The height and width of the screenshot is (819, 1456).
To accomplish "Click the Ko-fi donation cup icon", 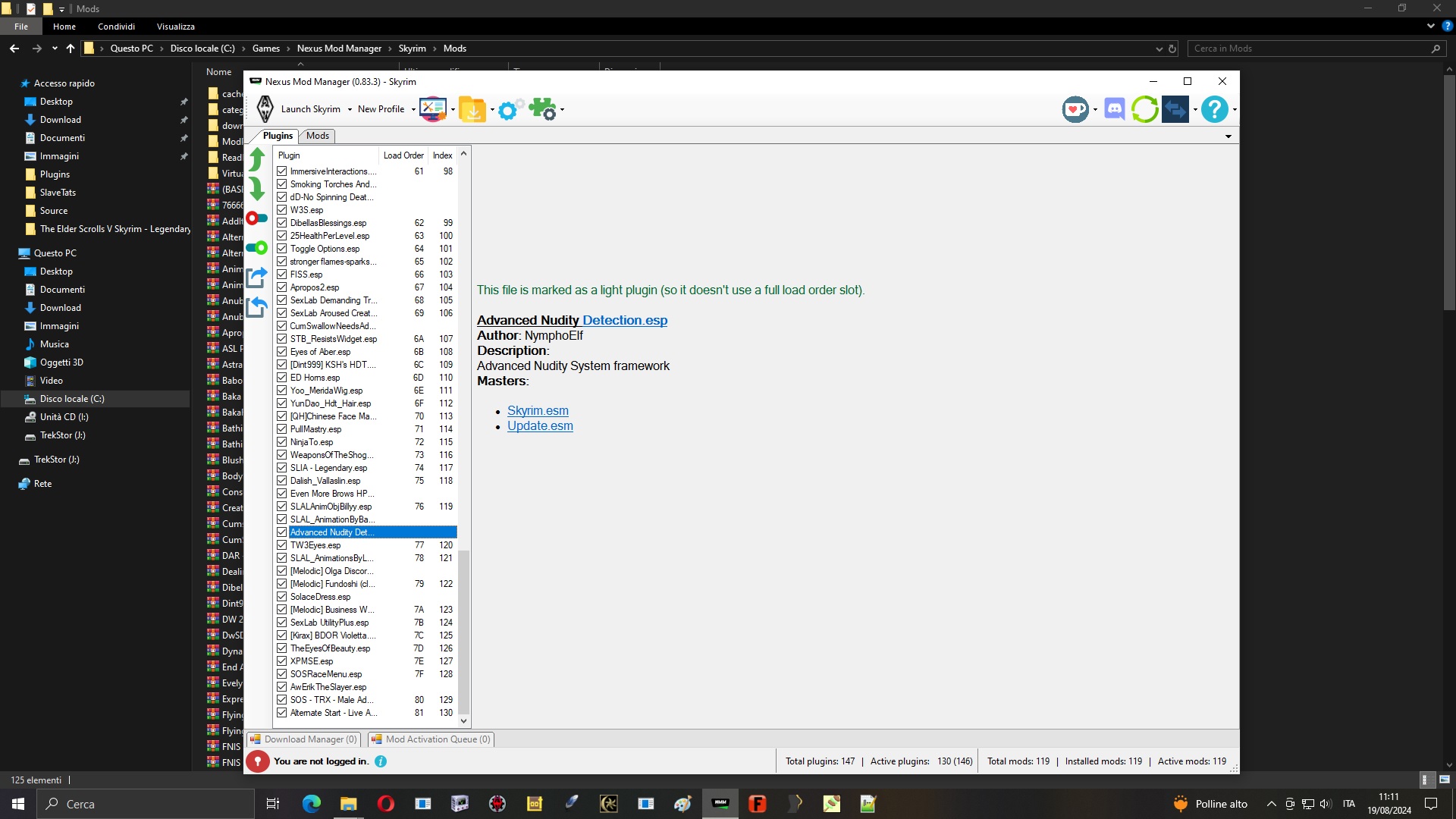I will point(1075,109).
